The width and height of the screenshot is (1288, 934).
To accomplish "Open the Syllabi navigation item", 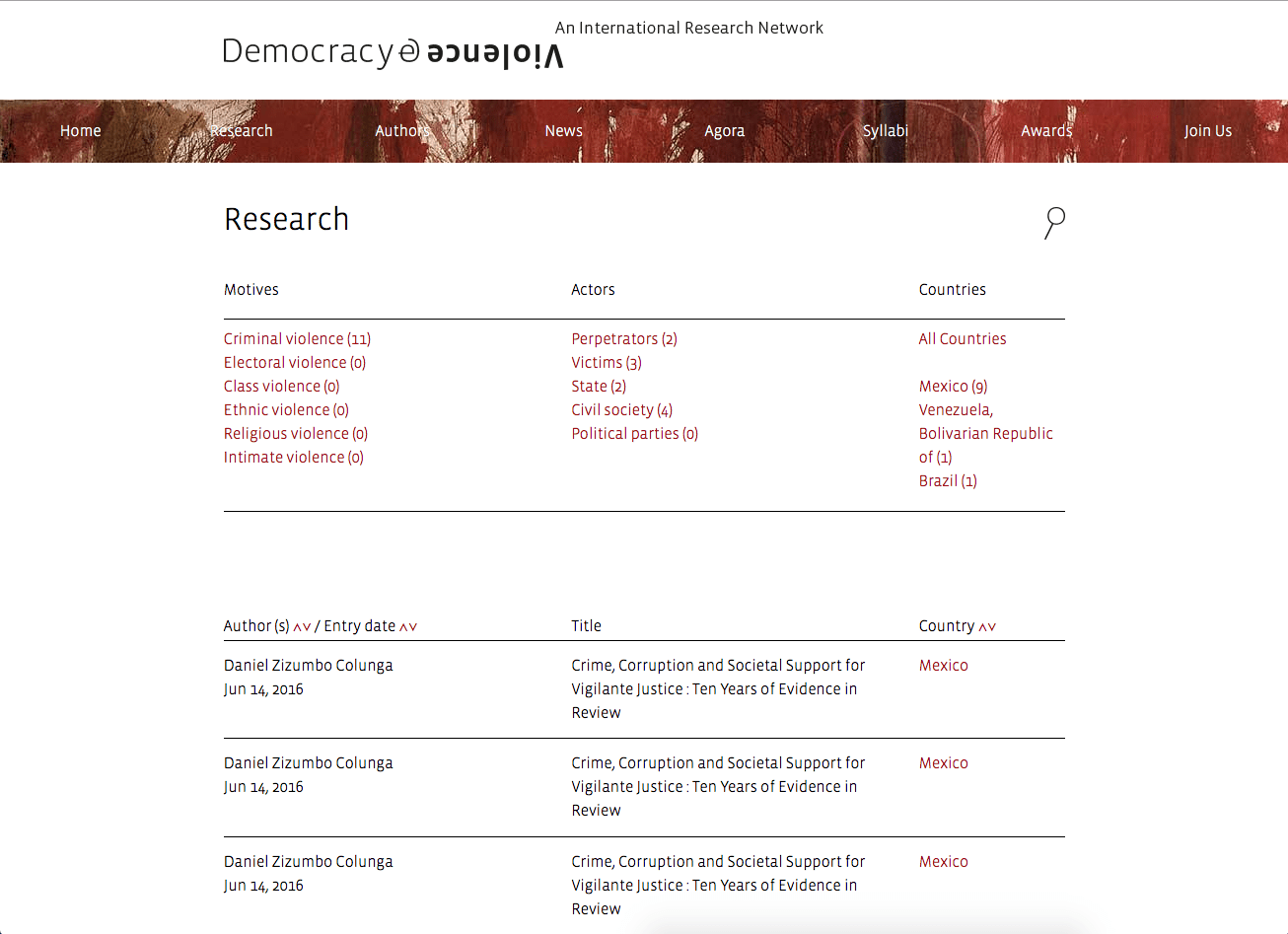I will point(886,130).
